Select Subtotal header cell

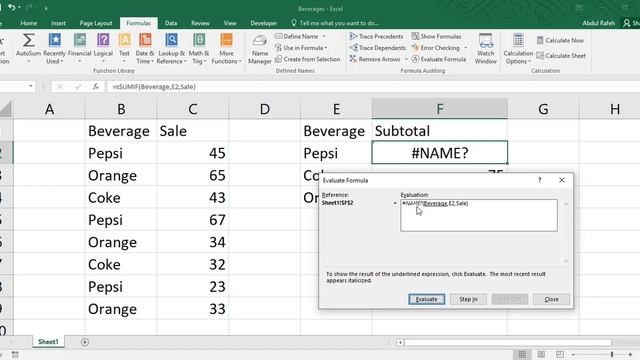tap(440, 131)
